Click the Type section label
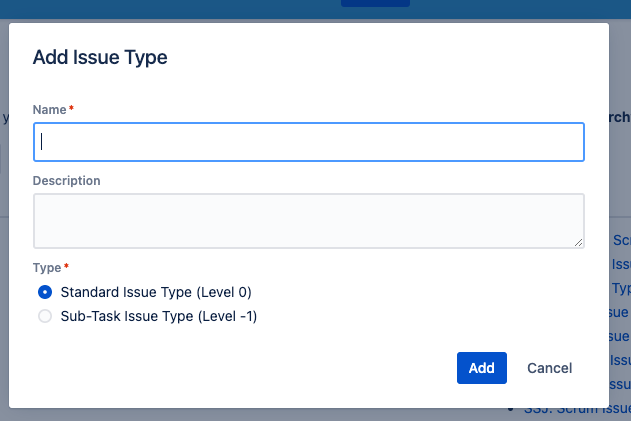This screenshot has height=421, width=631. point(47,268)
